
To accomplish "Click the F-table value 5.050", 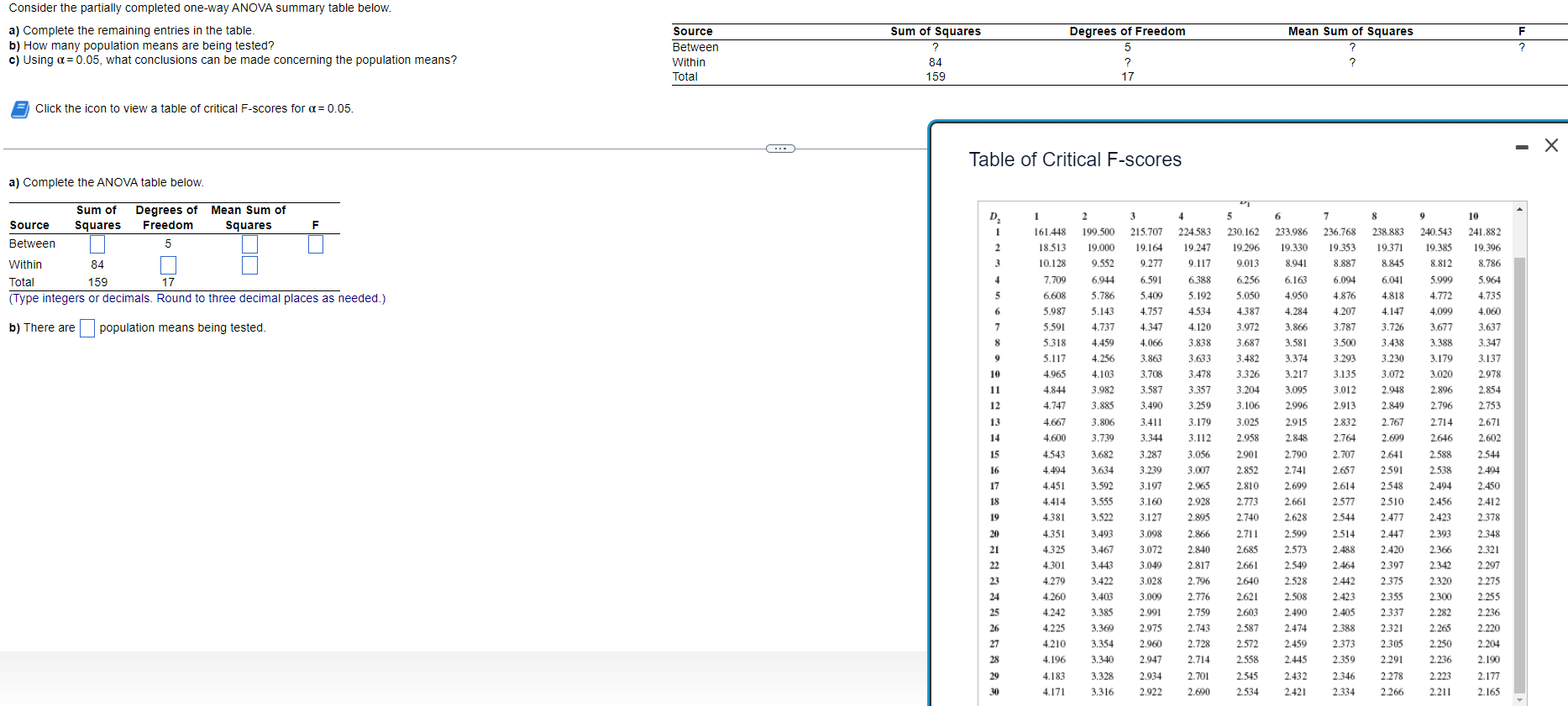I will 1248,296.
